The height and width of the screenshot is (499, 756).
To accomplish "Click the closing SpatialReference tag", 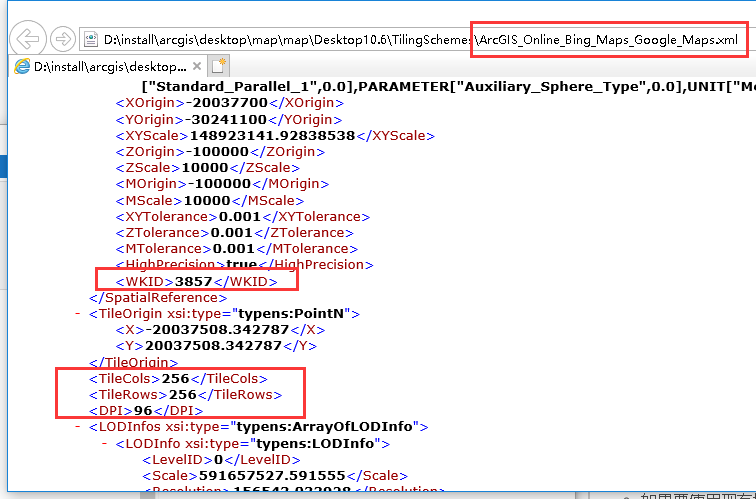I will tap(158, 297).
